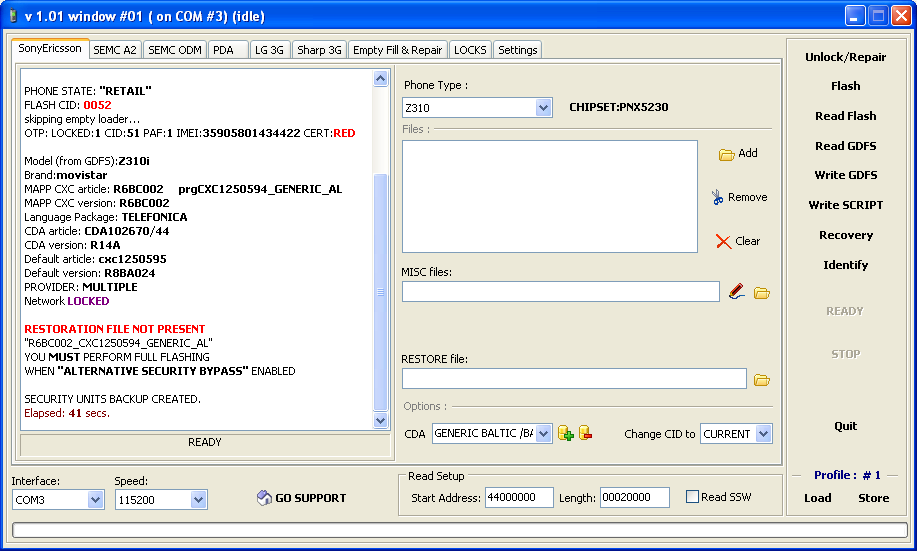Click the Length input field
This screenshot has height=551, width=917.
tap(635, 497)
